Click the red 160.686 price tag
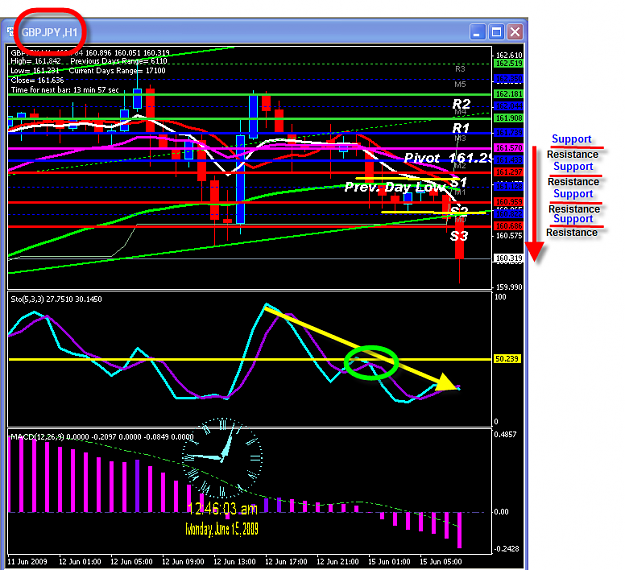 click(x=508, y=226)
